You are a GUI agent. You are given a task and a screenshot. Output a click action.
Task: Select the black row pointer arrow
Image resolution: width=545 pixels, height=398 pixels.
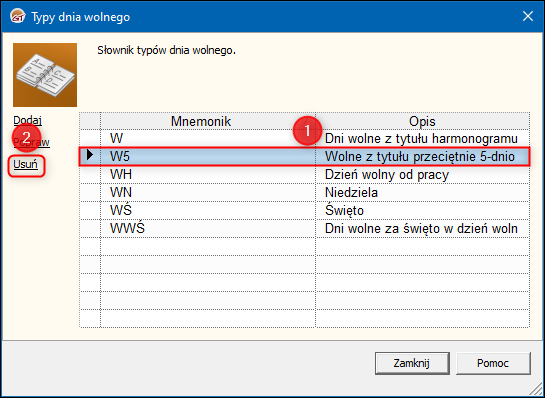pos(90,156)
